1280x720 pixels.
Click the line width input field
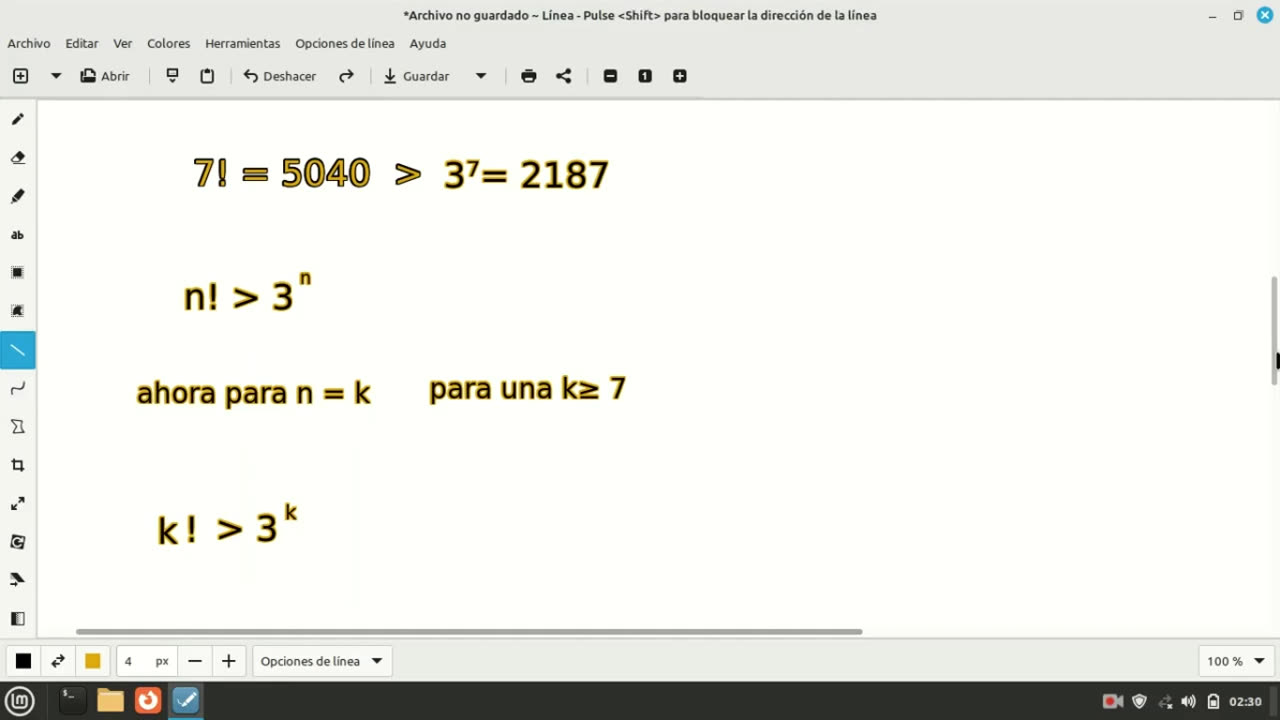[147, 661]
